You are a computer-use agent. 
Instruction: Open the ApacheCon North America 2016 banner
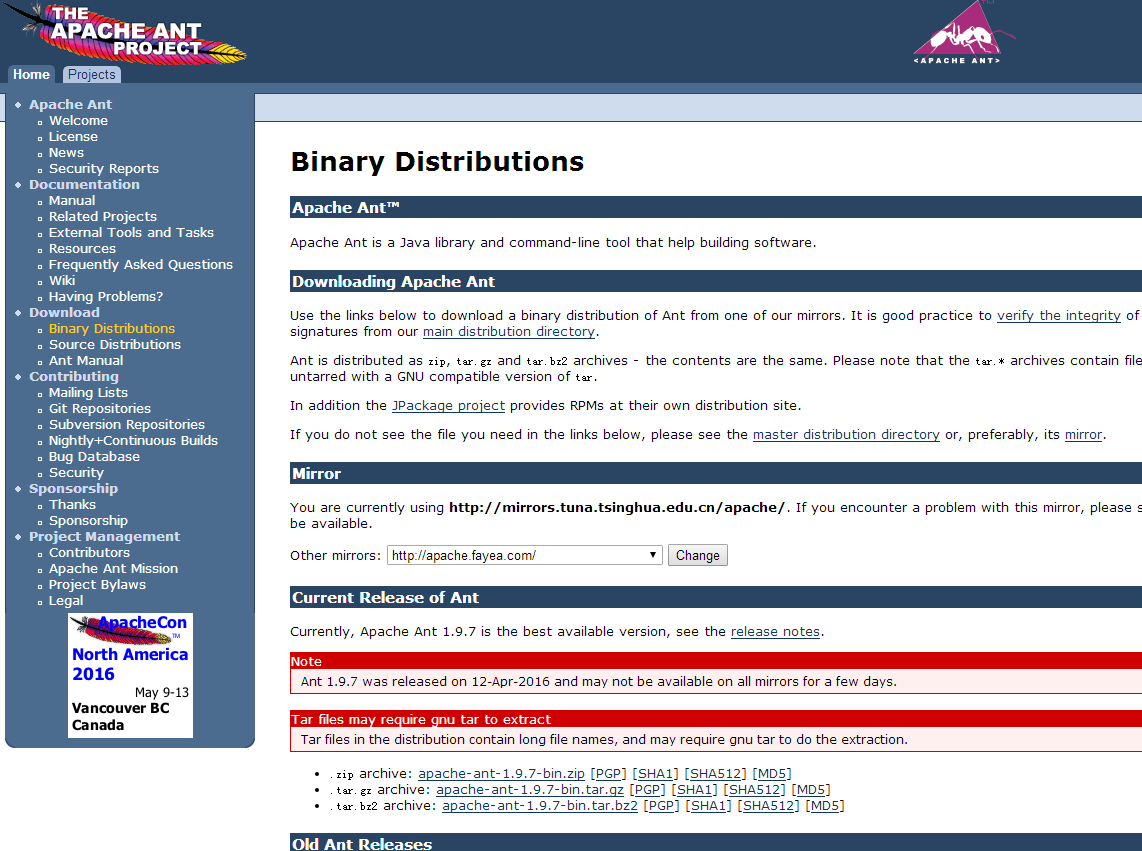click(x=130, y=675)
